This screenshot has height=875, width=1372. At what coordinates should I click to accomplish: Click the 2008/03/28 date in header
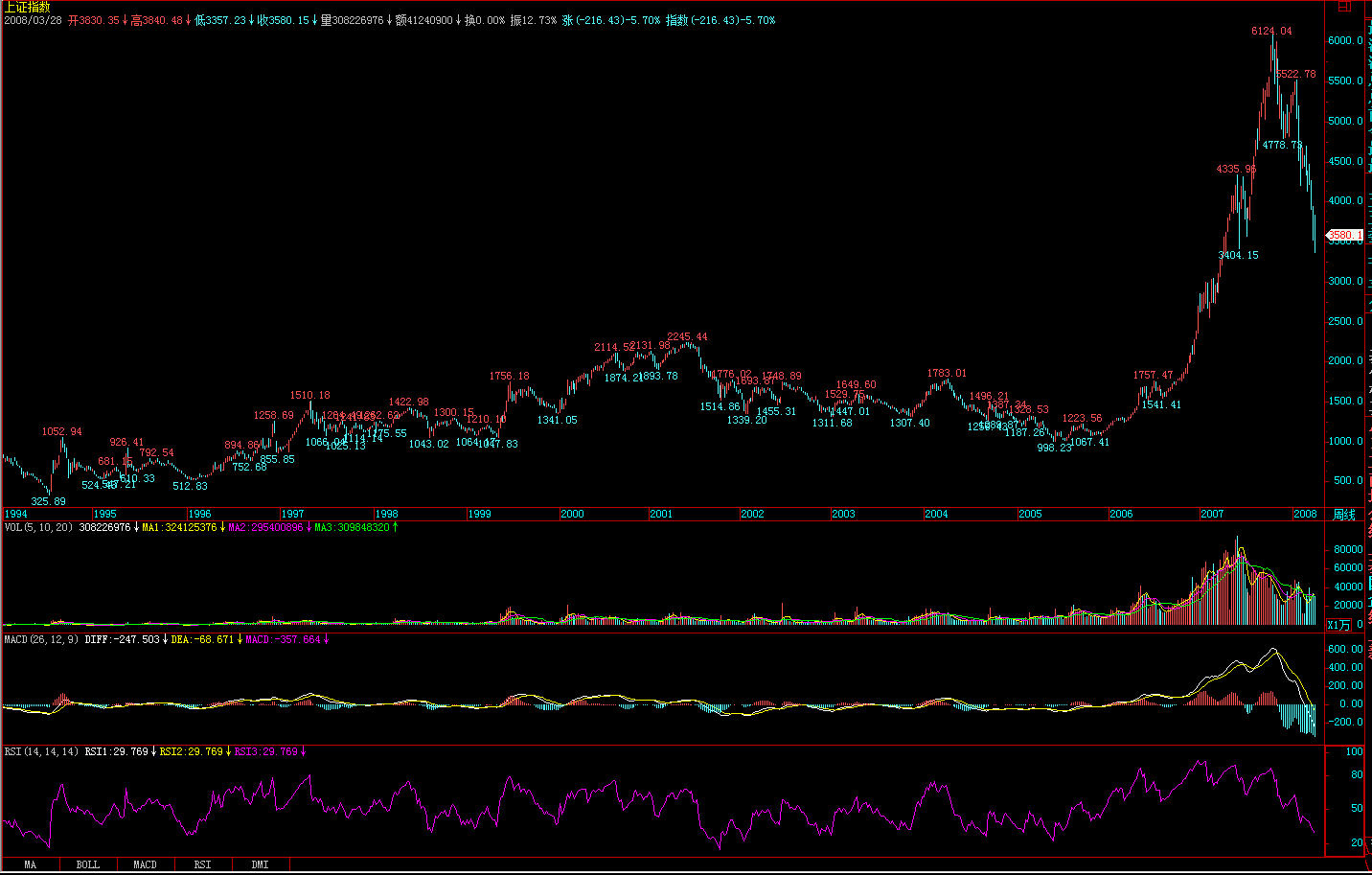pos(33,20)
